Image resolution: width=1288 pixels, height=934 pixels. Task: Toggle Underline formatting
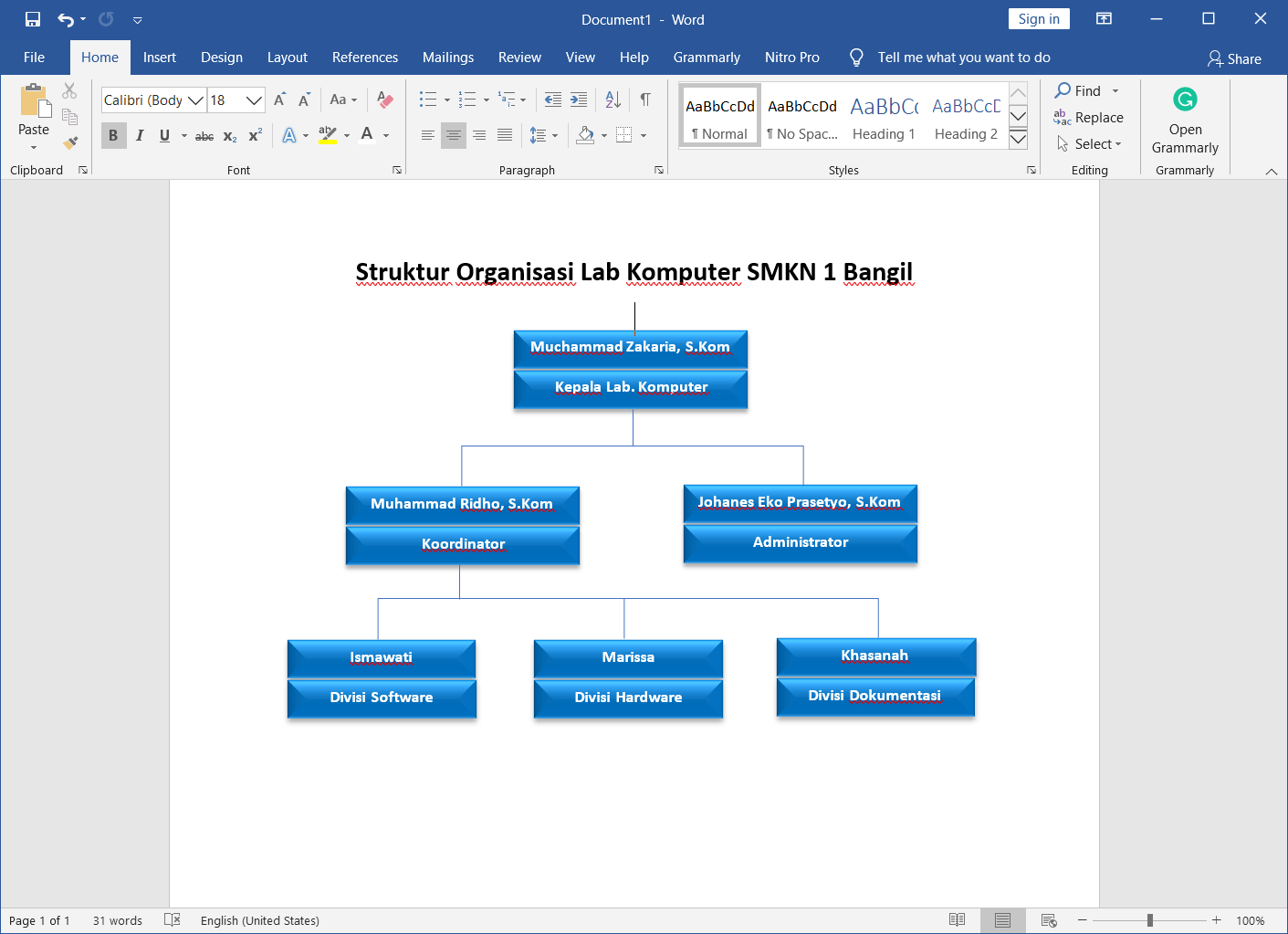pos(164,135)
